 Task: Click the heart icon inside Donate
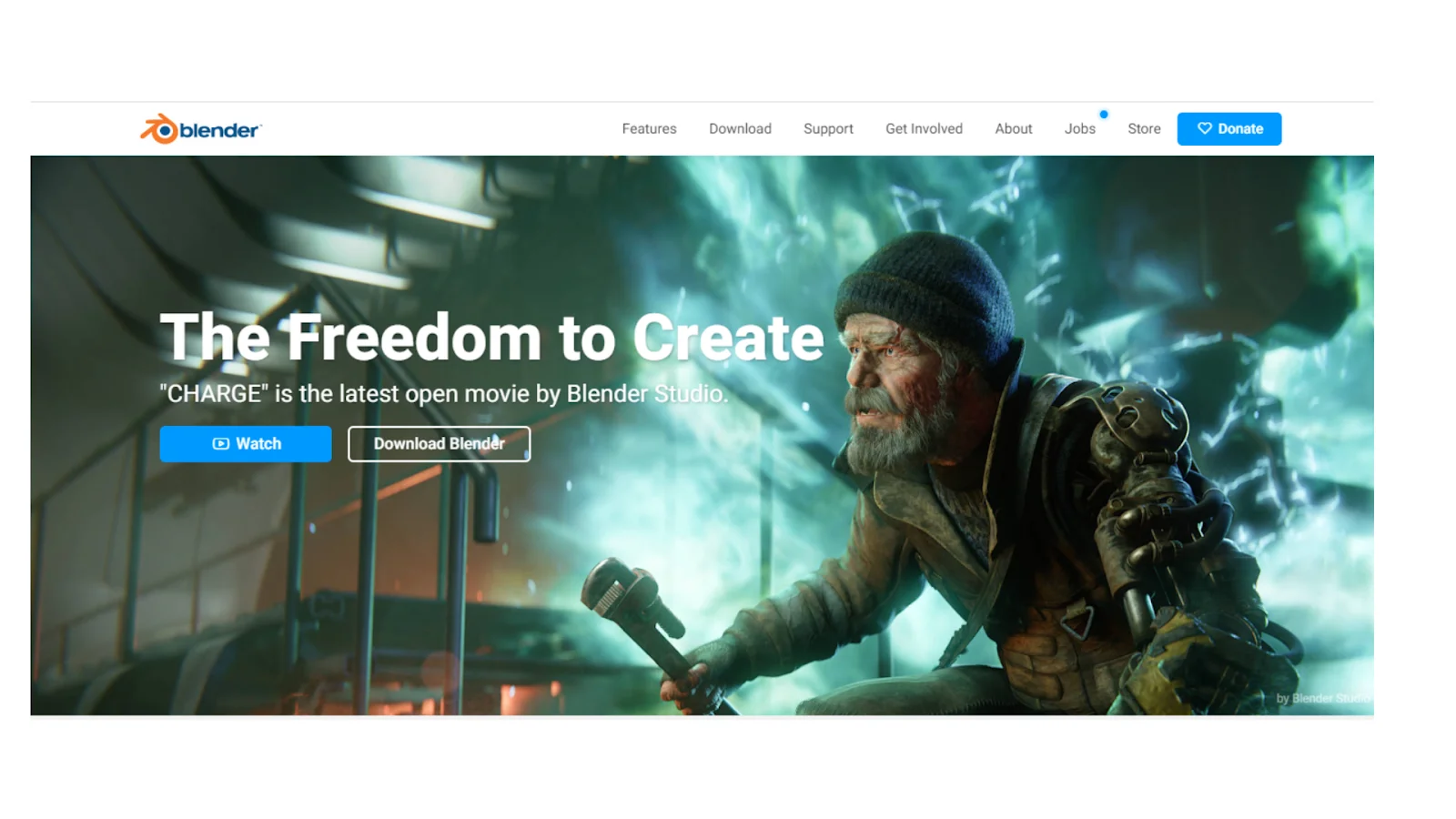[1204, 128]
